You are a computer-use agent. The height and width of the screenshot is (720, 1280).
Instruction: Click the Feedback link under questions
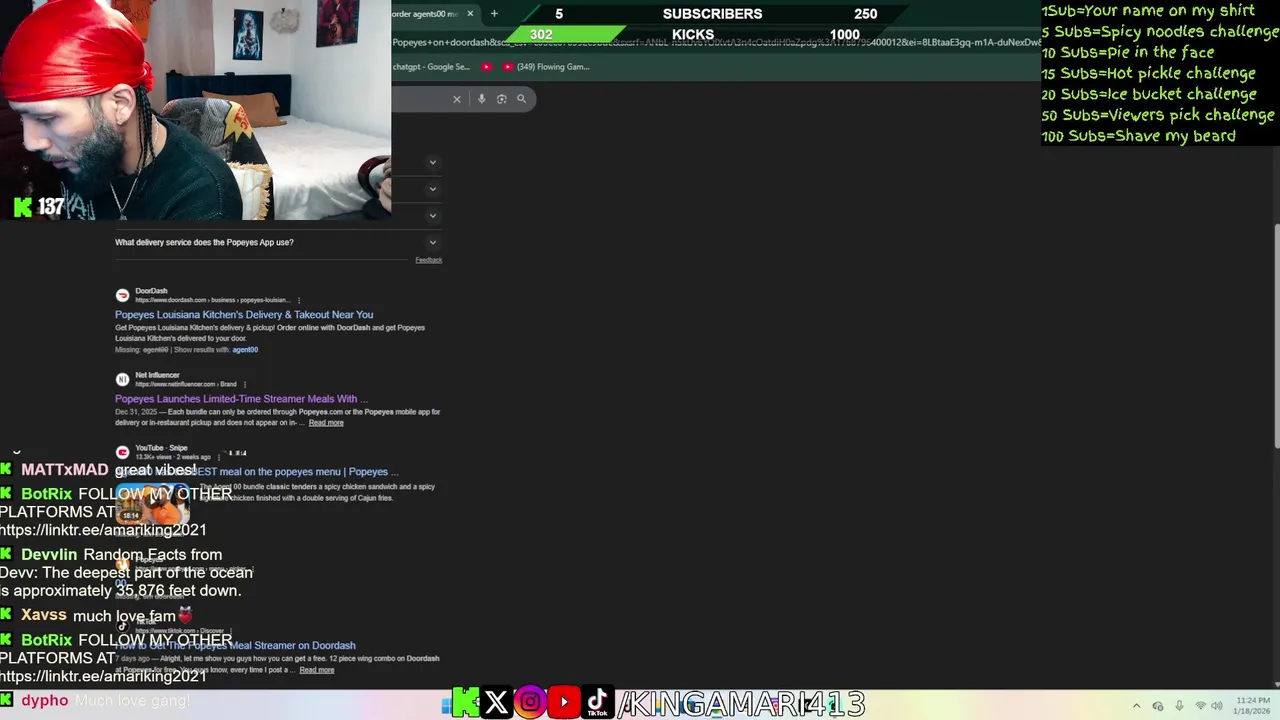428,260
